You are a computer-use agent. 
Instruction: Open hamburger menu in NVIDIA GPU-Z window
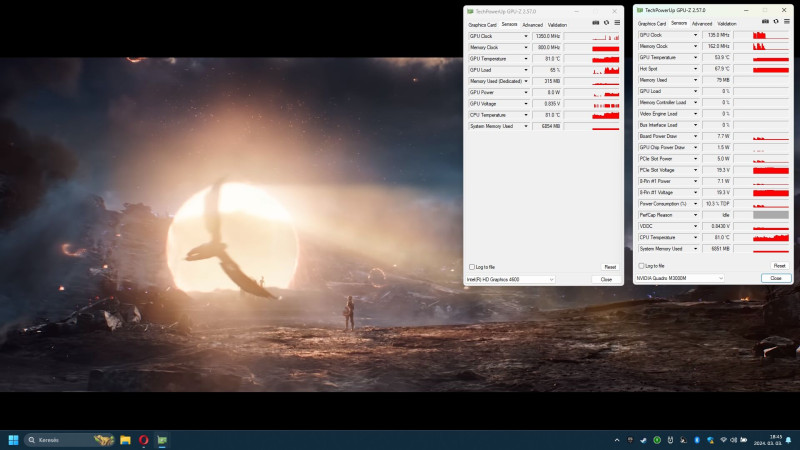(x=787, y=21)
